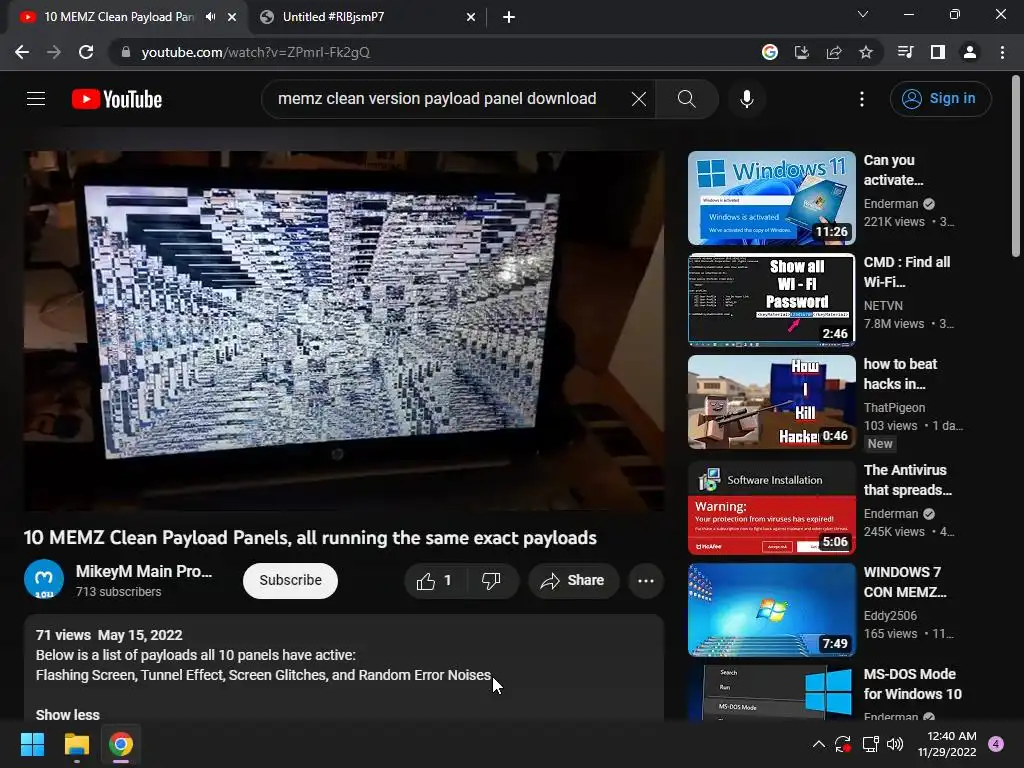
Task: Open more actions ellipsis under the video
Action: point(645,581)
